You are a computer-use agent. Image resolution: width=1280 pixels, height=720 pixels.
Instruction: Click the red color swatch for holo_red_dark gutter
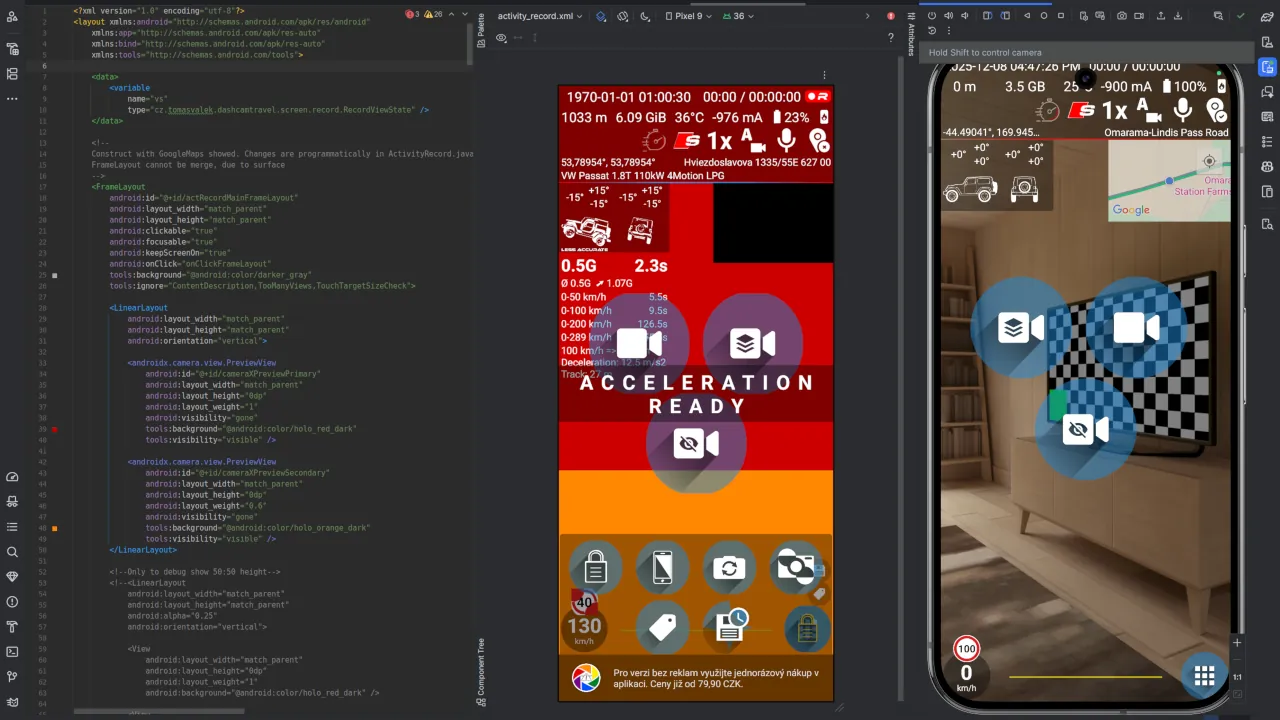point(56,429)
